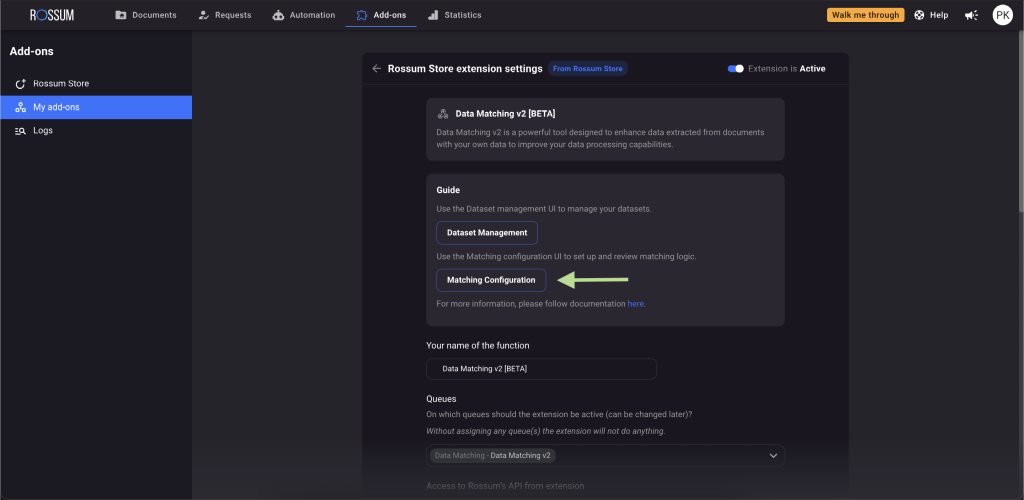Click the Rossum logo

coord(52,15)
